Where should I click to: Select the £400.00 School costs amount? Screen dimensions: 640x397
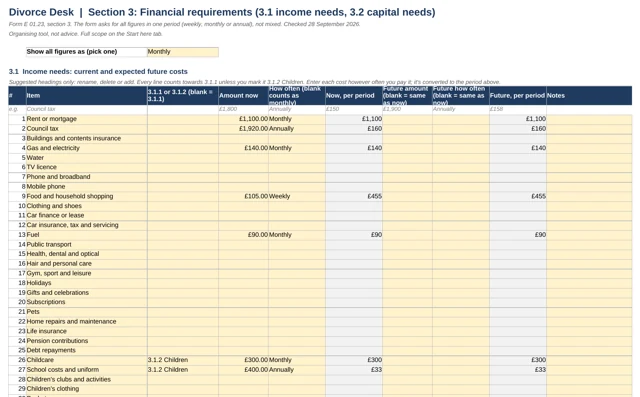click(x=243, y=370)
